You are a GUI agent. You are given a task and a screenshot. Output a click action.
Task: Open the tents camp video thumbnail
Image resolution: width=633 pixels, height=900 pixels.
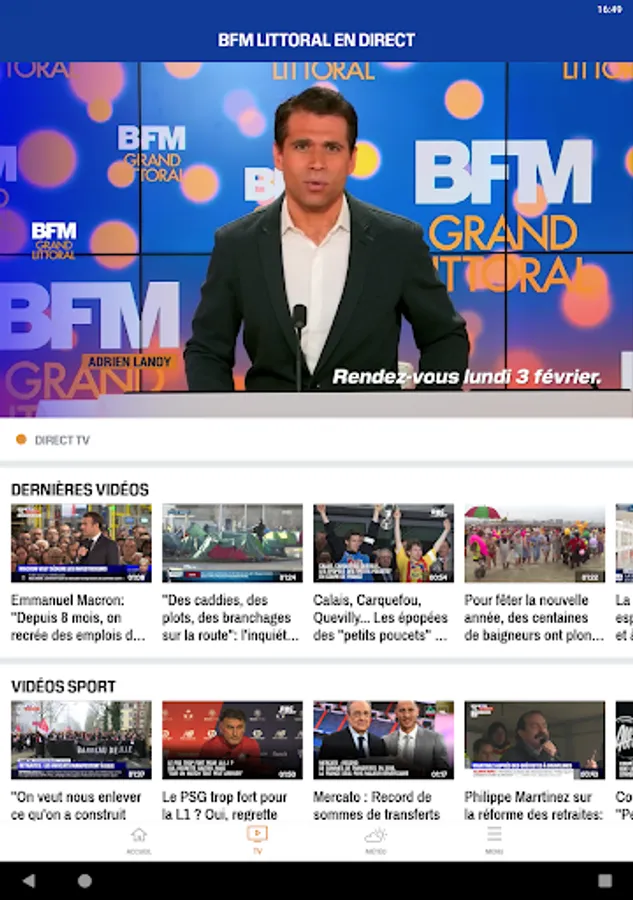232,543
